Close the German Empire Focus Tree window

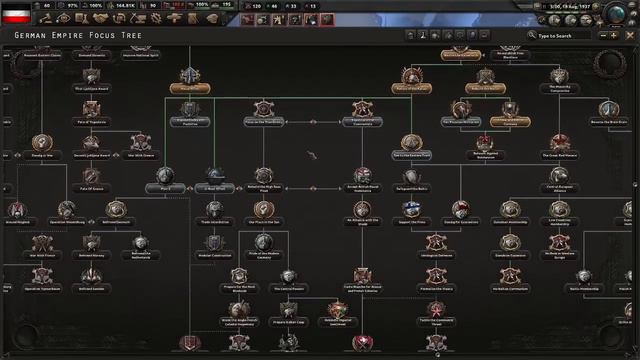coord(630,36)
